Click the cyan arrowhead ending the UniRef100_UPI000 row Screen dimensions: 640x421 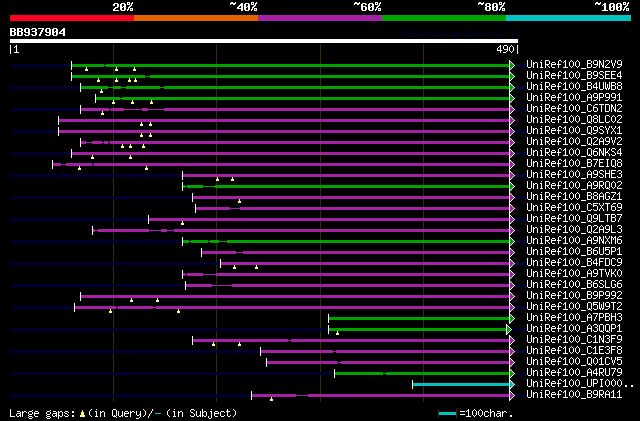click(512, 385)
